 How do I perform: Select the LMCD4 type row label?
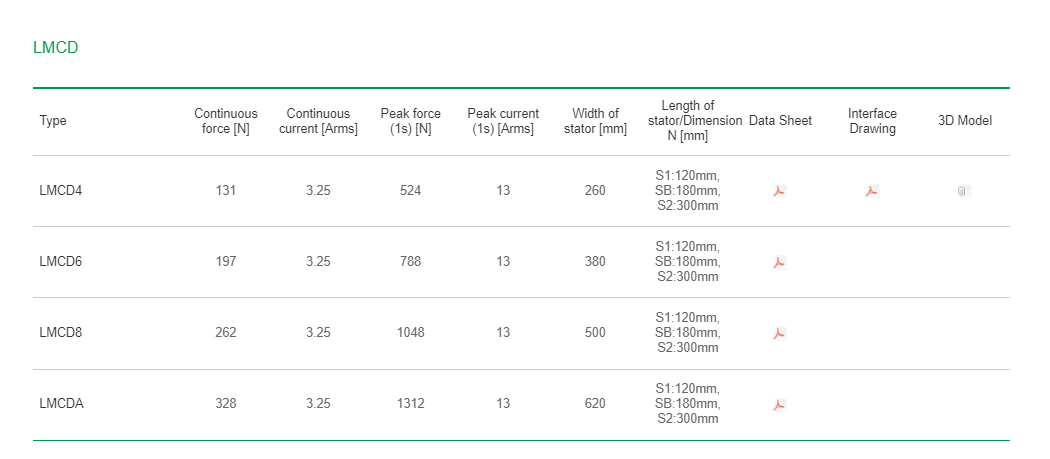[61, 191]
